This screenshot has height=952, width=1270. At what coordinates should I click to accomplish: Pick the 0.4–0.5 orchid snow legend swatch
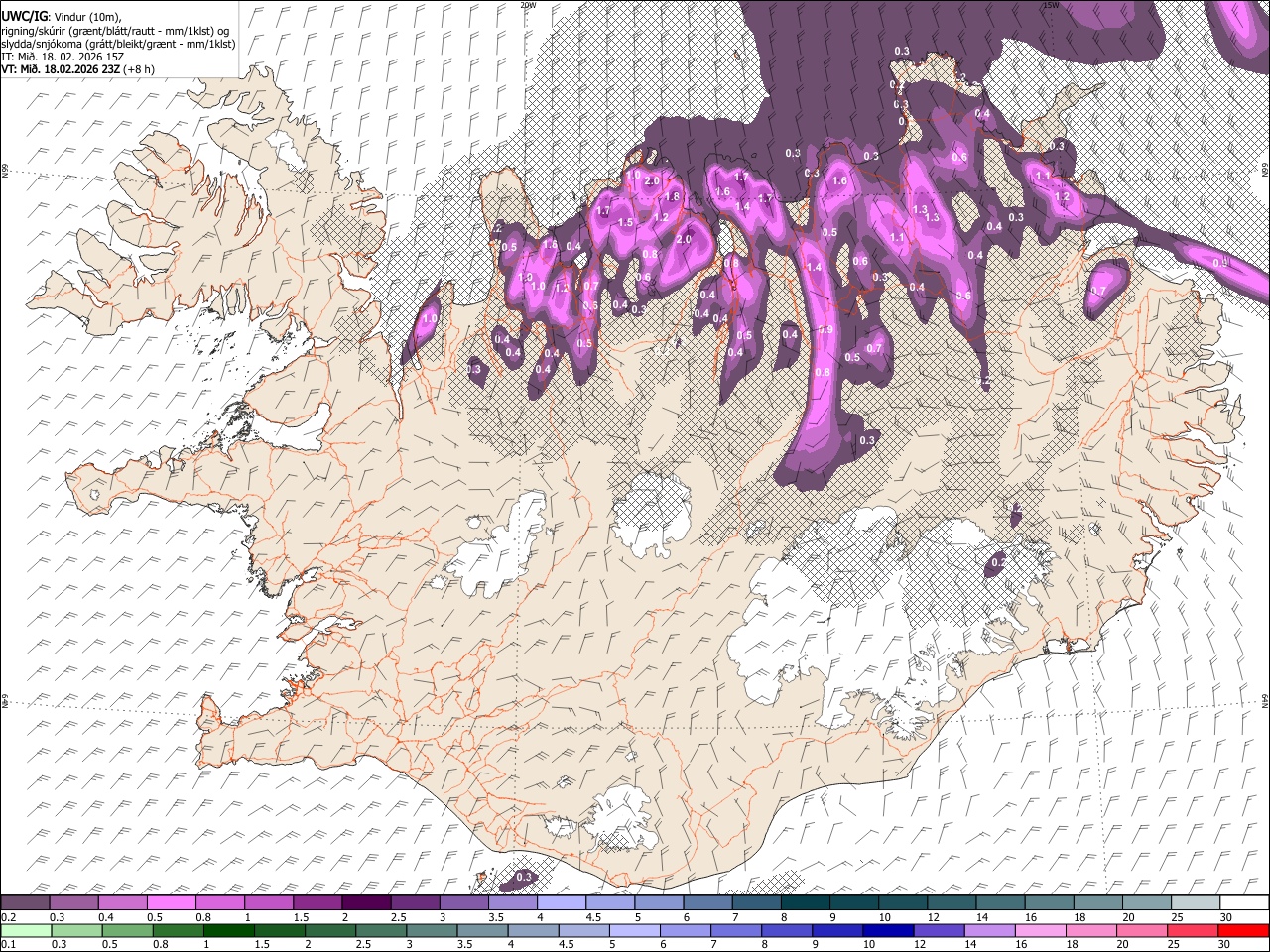coord(123,903)
